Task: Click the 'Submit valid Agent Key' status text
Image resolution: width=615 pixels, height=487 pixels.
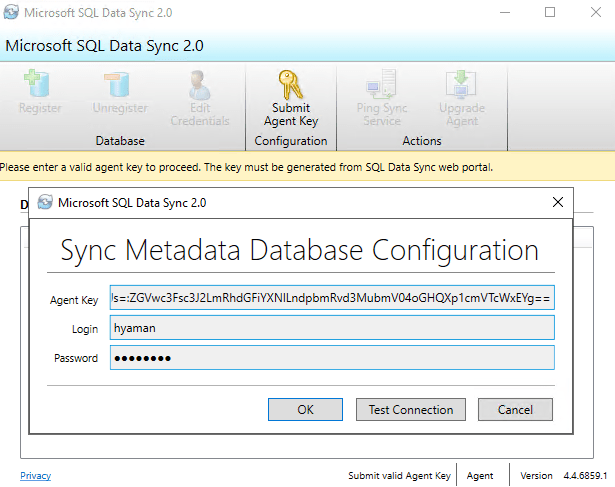Action: 399,475
